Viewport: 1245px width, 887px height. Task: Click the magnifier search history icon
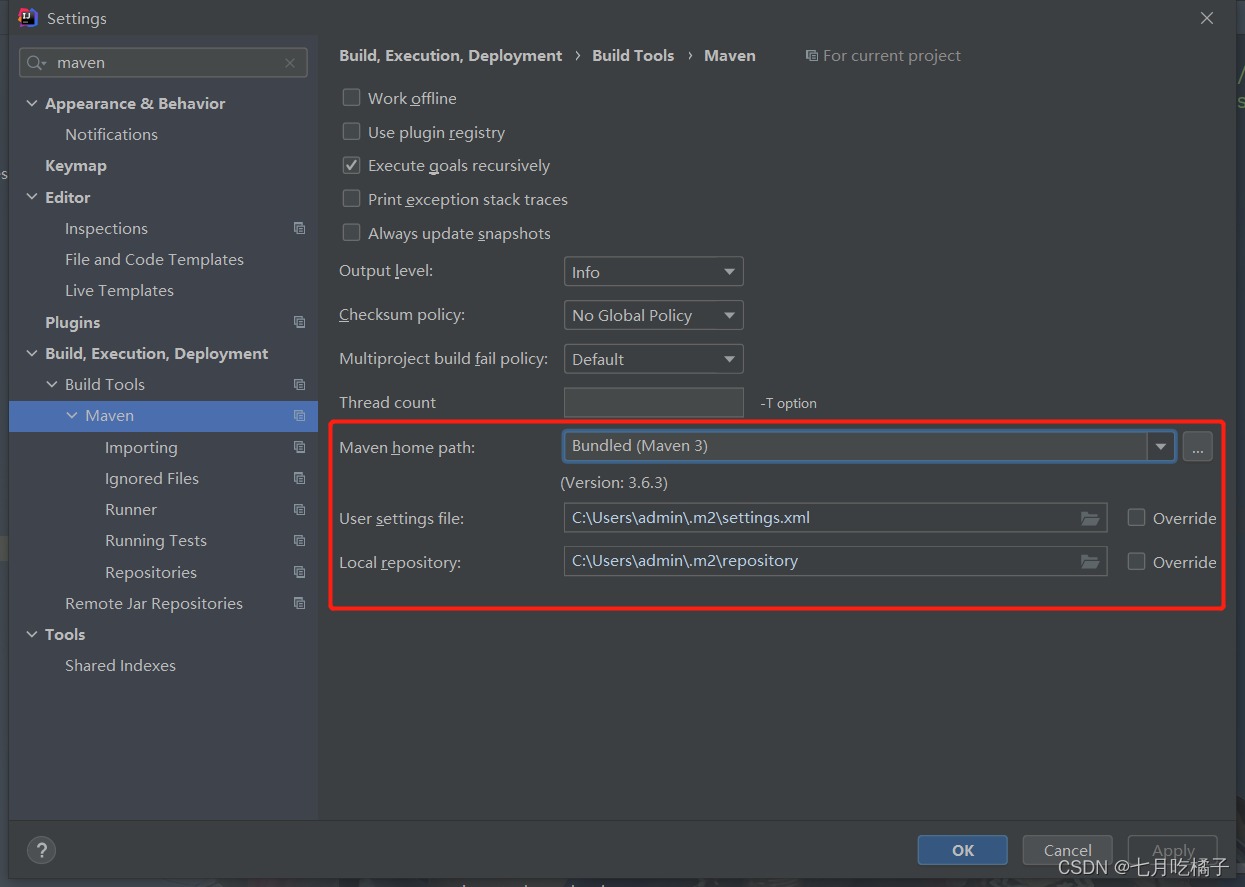coord(37,63)
